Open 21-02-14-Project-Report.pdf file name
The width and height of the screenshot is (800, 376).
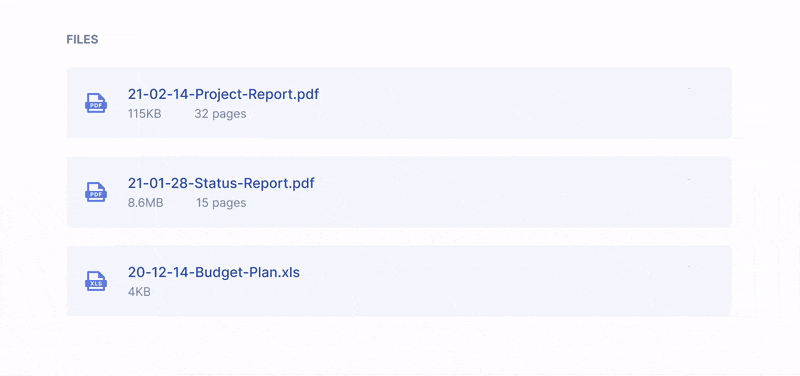pos(223,94)
